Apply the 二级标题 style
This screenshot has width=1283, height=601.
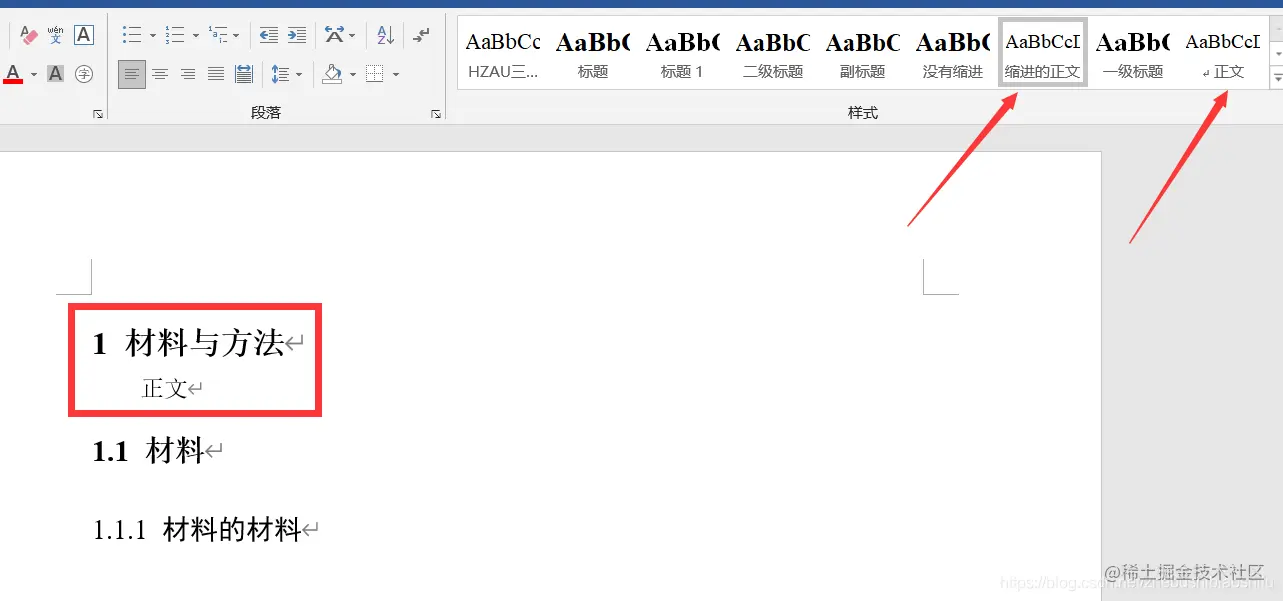(x=773, y=54)
